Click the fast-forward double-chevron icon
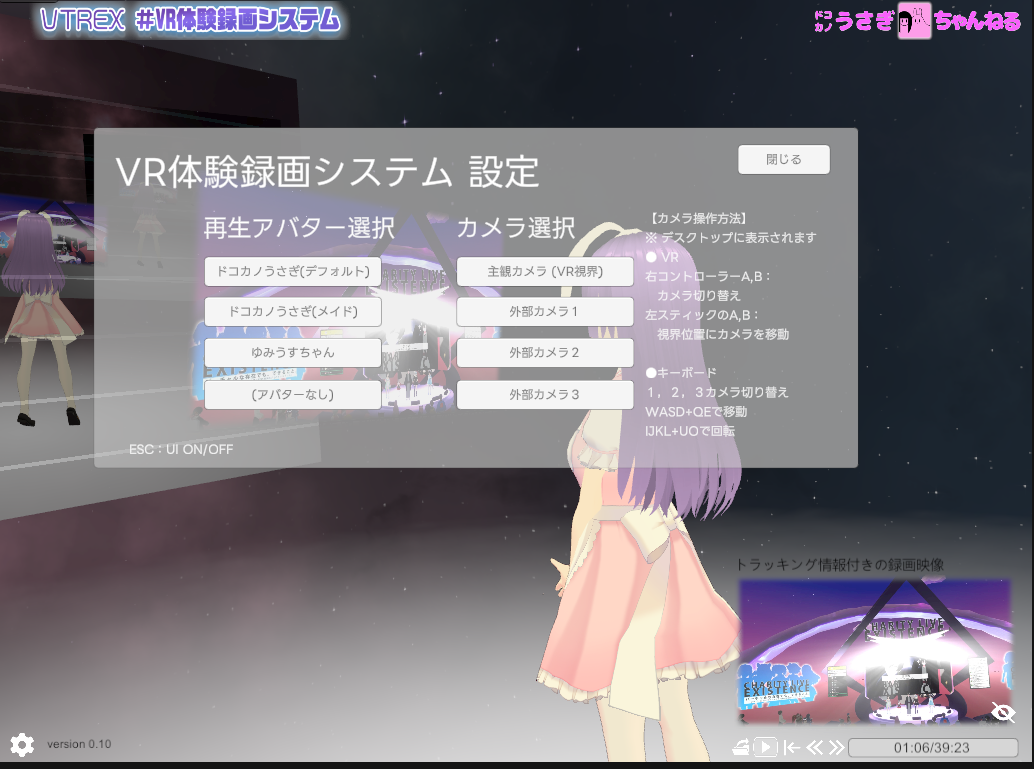 [x=838, y=745]
